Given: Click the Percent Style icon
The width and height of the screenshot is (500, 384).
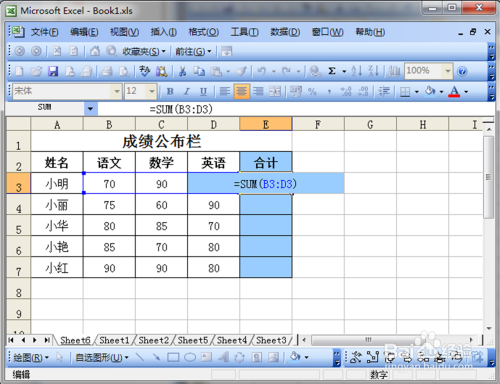Looking at the screenshot, I should coord(312,91).
